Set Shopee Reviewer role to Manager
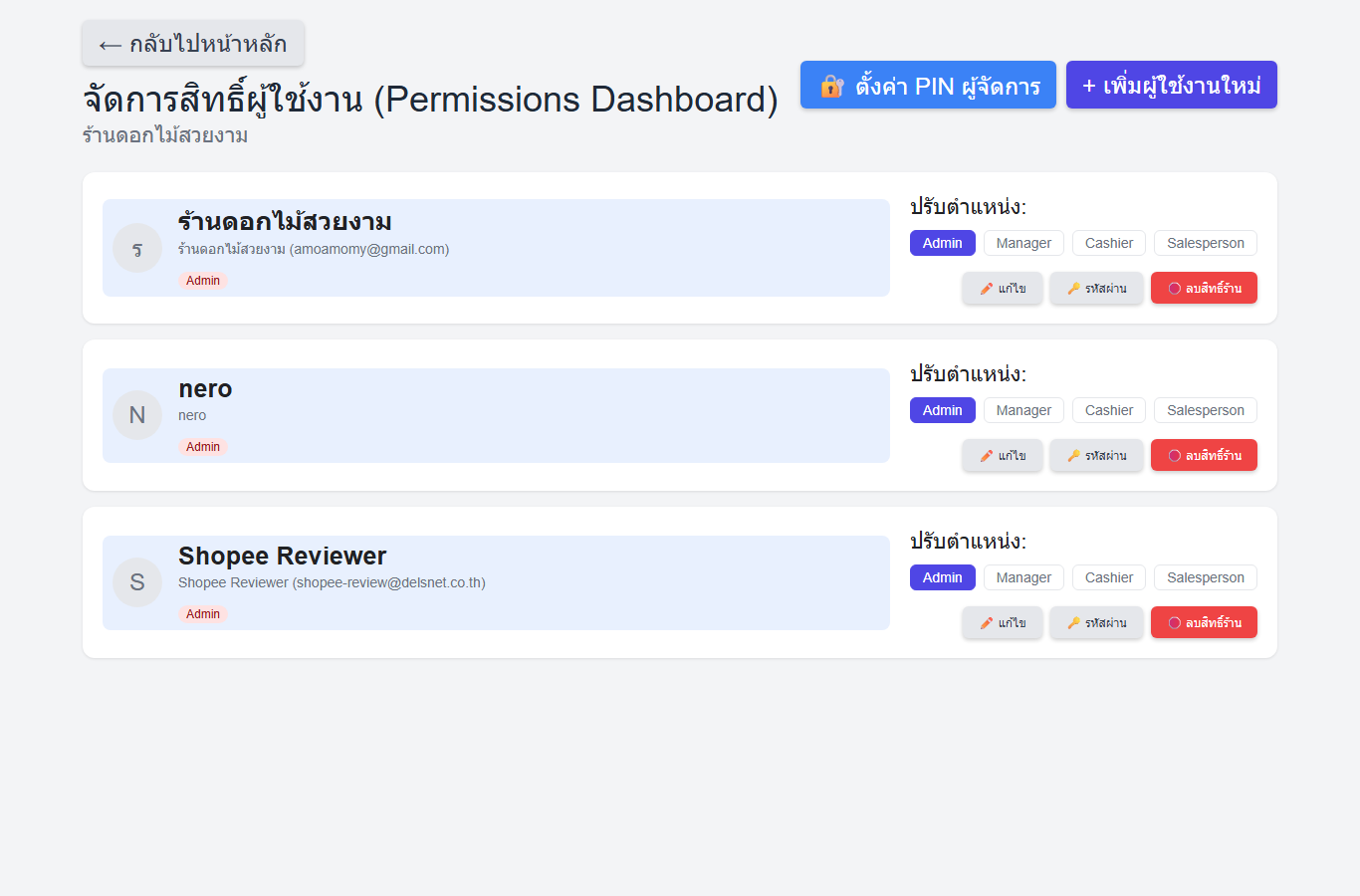Screen dimensions: 1360x896 point(1023,577)
